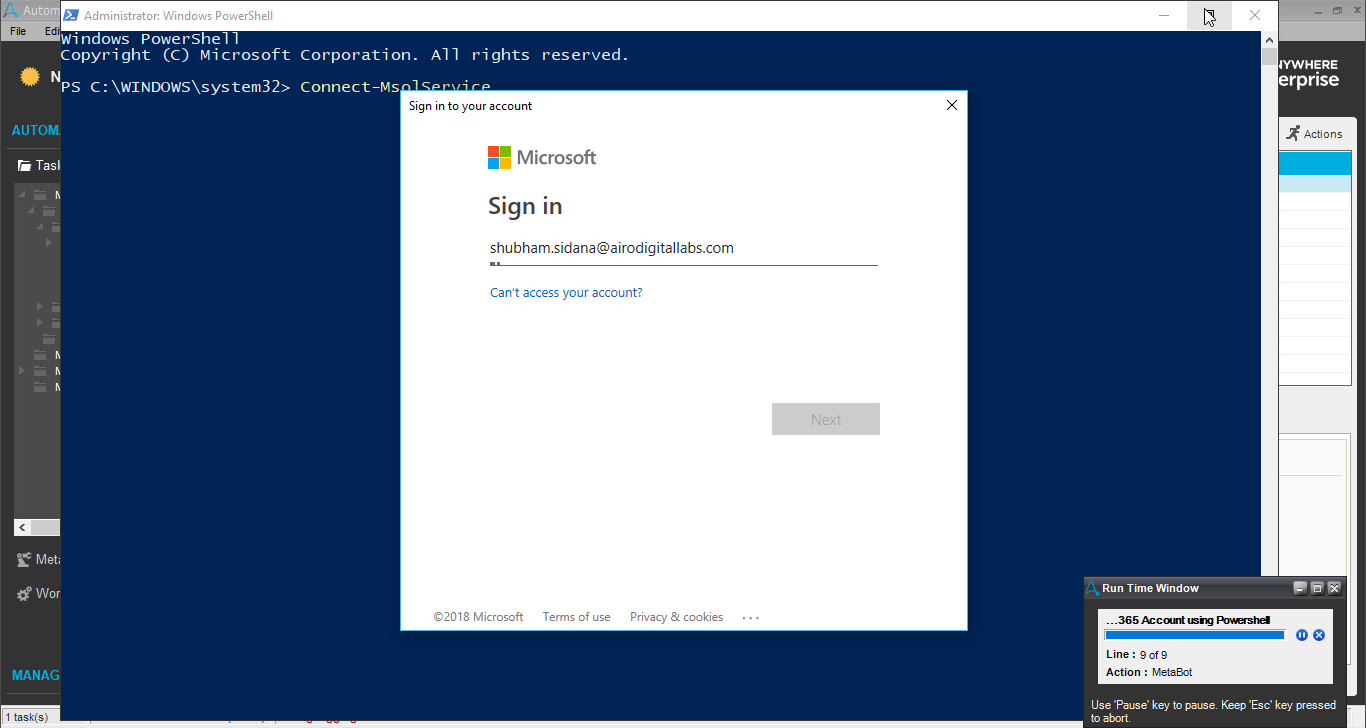This screenshot has width=1366, height=728.
Task: Click the 'Sign in' heading in the dialog
Action: [x=525, y=206]
